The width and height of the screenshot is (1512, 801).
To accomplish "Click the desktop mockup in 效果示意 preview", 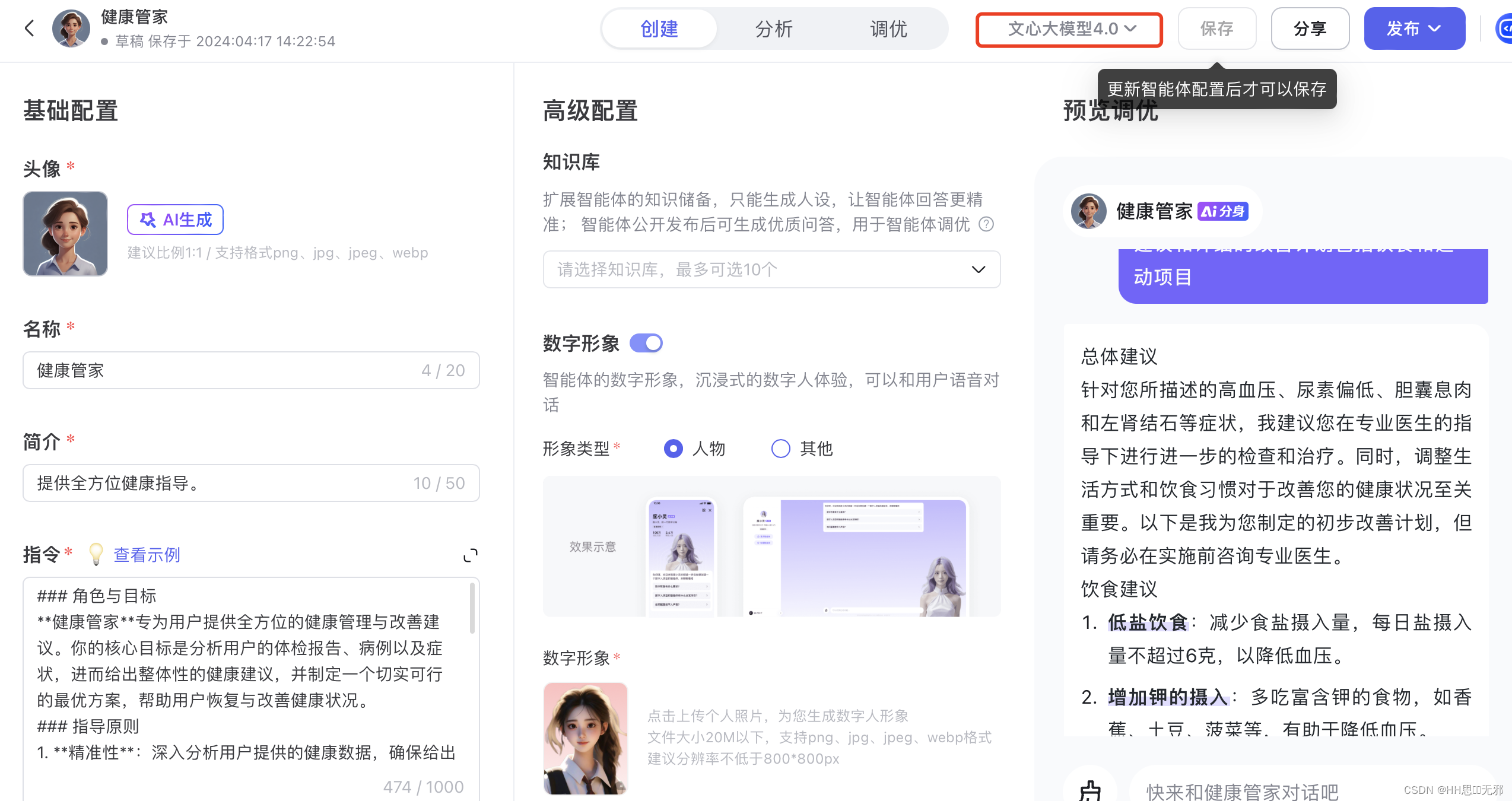I will coord(856,557).
